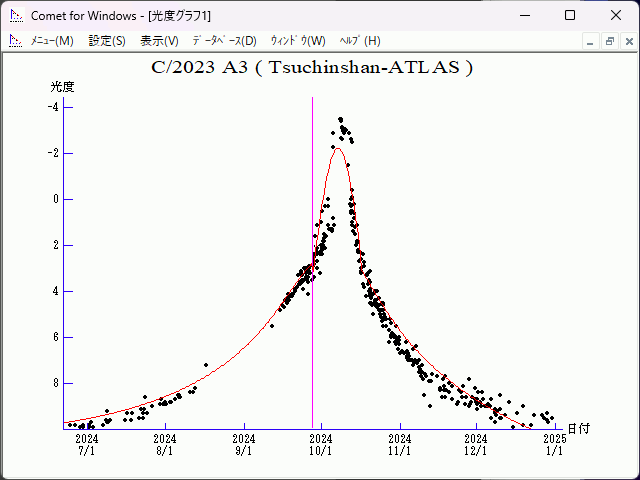The width and height of the screenshot is (640, 480).
Task: Click the 光度 magnitude axis label
Action: 62,87
